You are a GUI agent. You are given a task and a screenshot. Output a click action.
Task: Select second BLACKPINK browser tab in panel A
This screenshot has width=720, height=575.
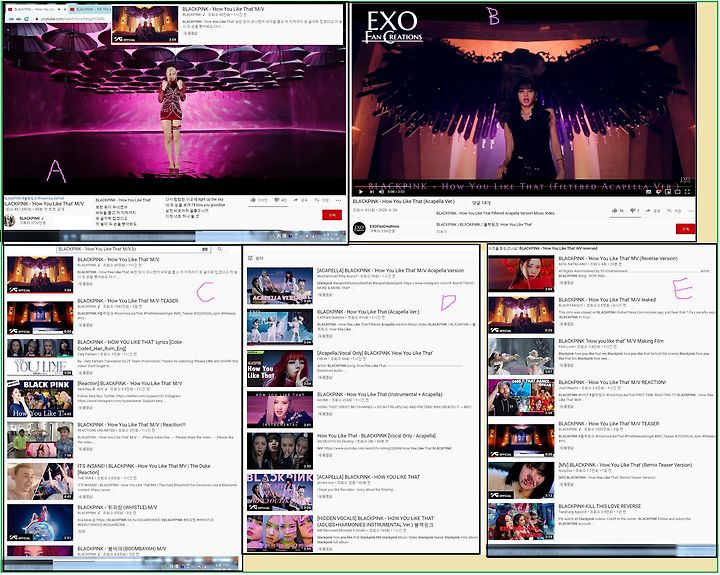[x=90, y=9]
